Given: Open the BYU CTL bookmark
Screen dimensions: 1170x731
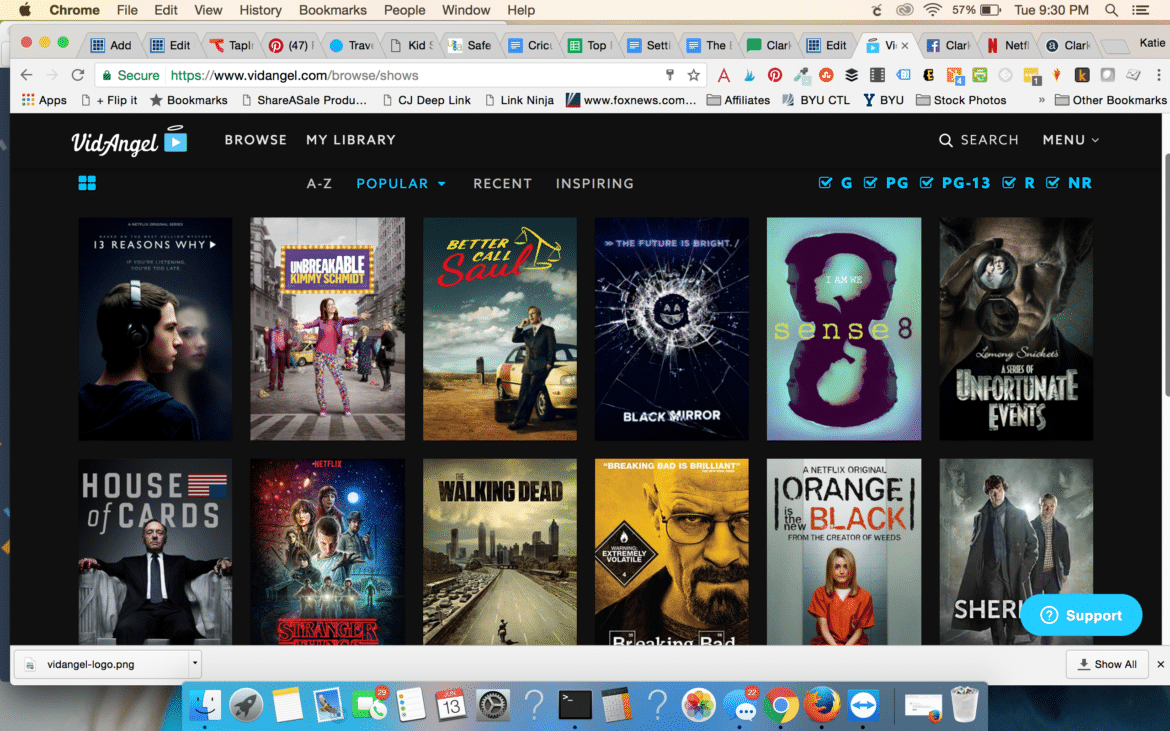Looking at the screenshot, I should pos(816,100).
